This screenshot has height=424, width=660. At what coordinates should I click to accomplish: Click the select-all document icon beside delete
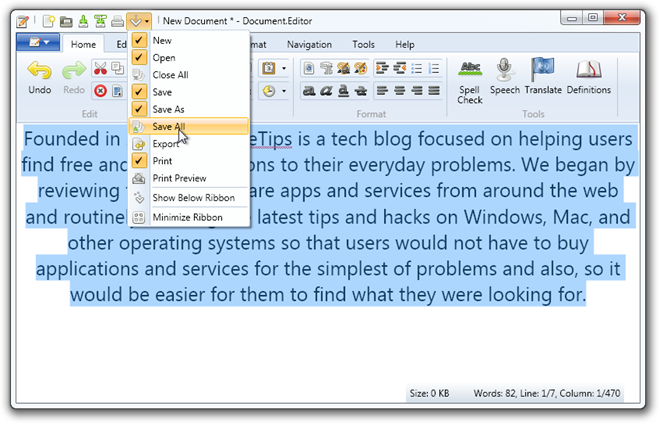(x=117, y=91)
